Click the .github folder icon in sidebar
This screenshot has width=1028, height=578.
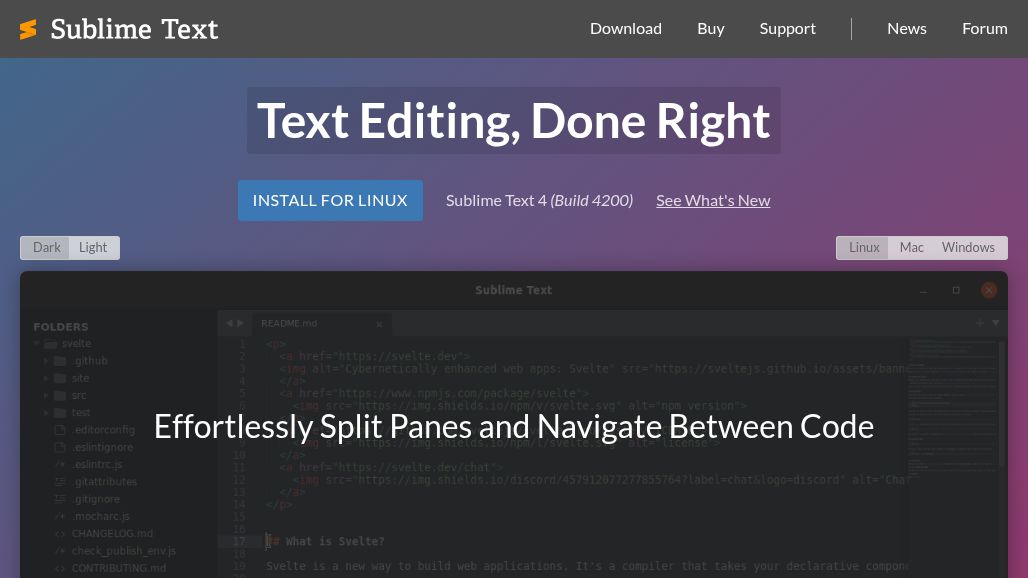60,361
